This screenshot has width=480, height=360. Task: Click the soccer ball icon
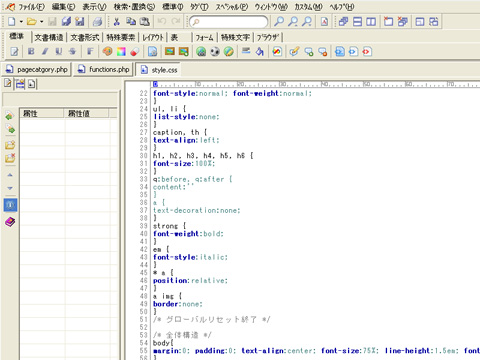coord(215,51)
